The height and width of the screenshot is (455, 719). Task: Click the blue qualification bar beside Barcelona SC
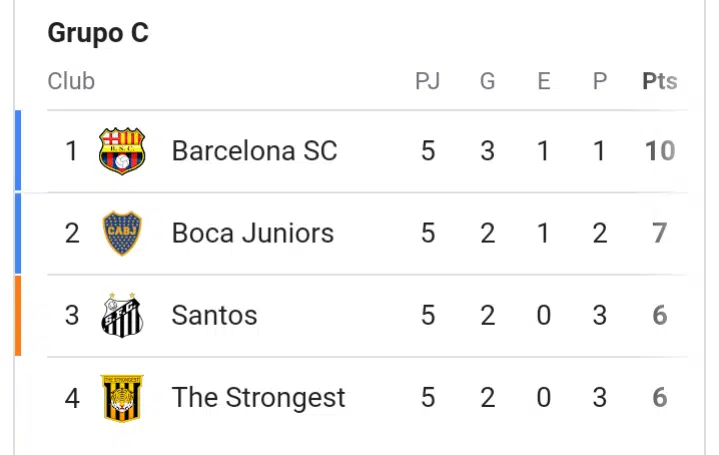[x=18, y=151]
